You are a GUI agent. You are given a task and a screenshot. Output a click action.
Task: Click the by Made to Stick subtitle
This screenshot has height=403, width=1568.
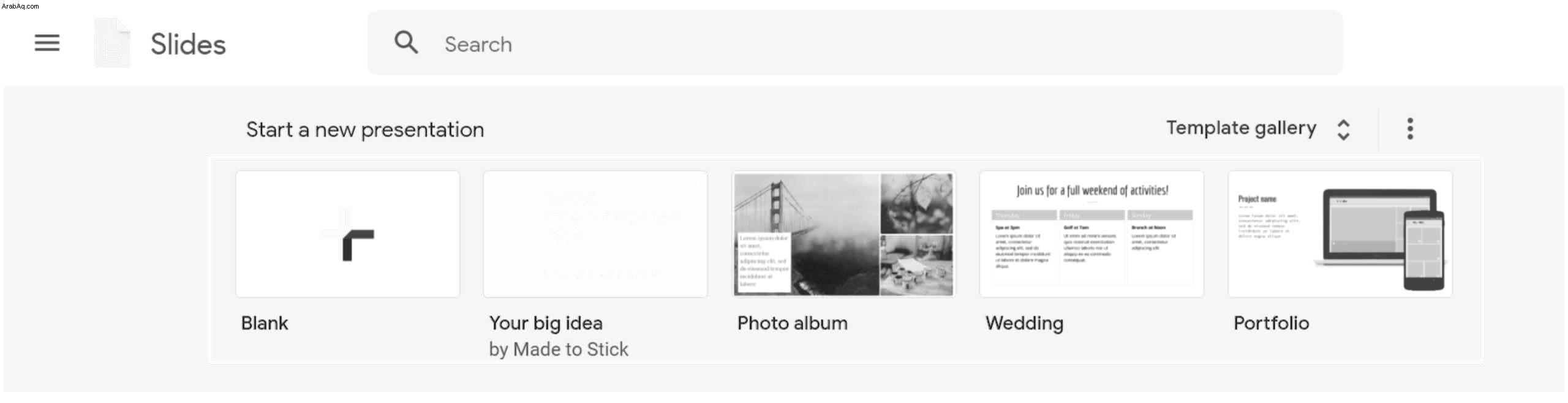click(x=559, y=349)
